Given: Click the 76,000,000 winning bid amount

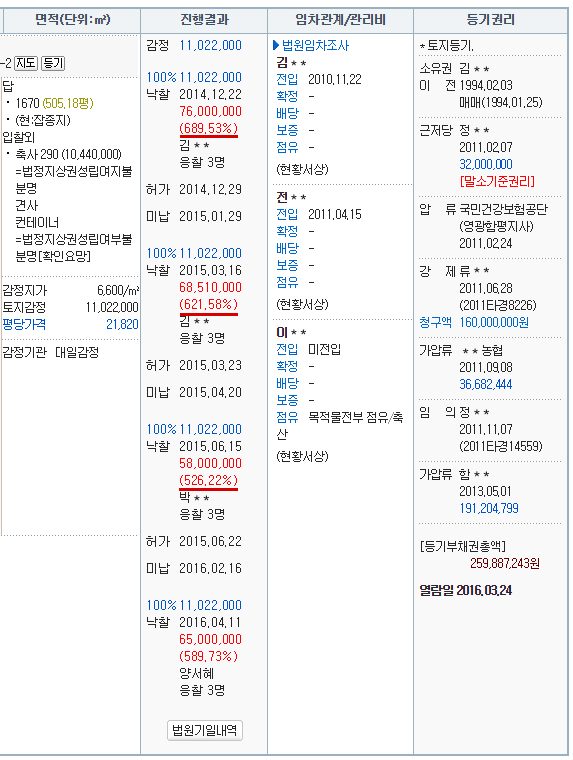Looking at the screenshot, I should 210,111.
